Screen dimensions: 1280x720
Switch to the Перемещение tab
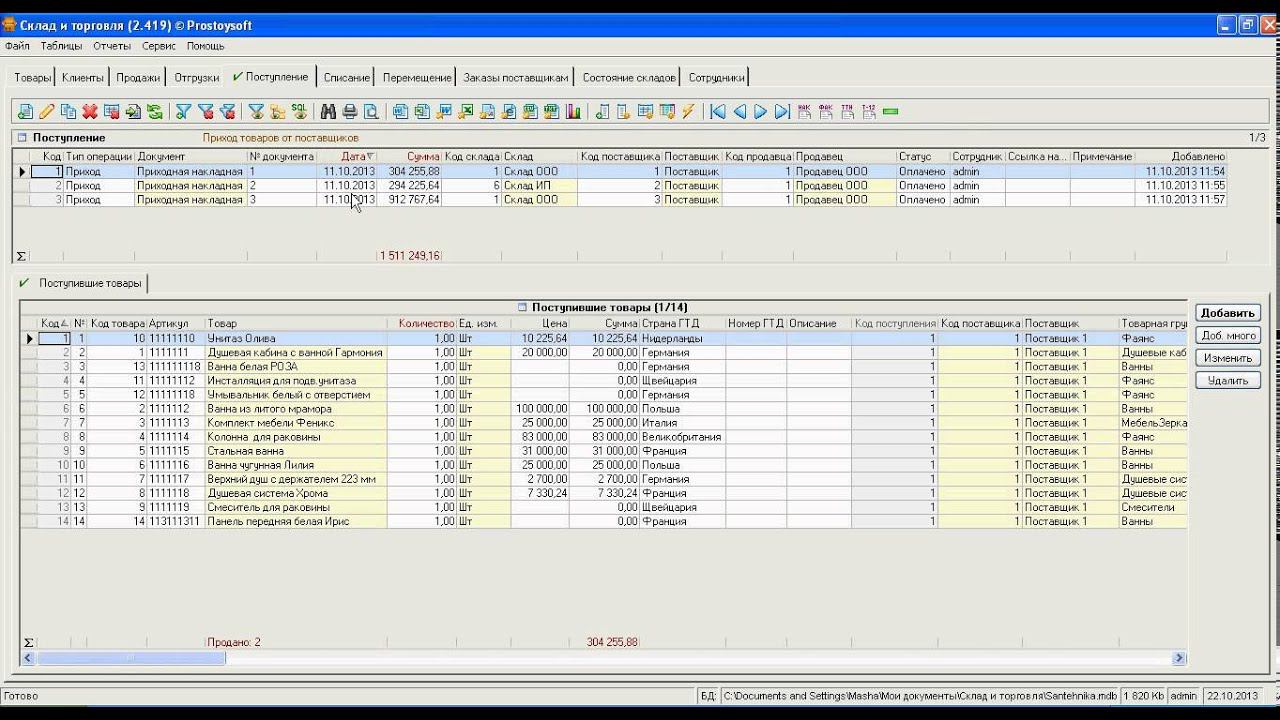tap(417, 78)
